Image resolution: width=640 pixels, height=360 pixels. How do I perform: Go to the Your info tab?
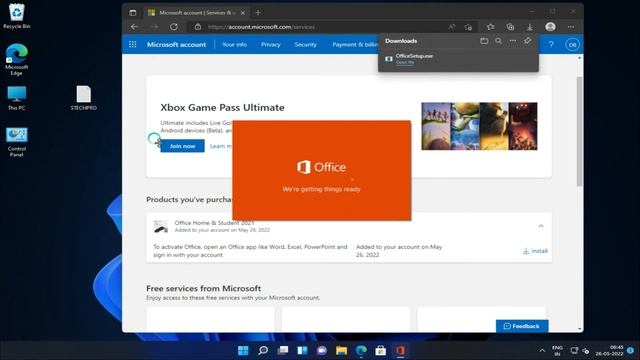click(x=234, y=44)
